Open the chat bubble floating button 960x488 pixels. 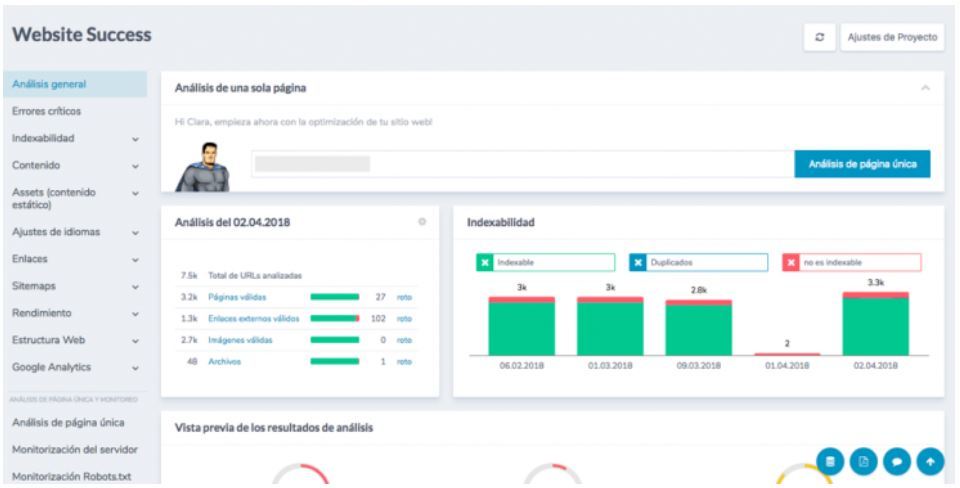(897, 462)
